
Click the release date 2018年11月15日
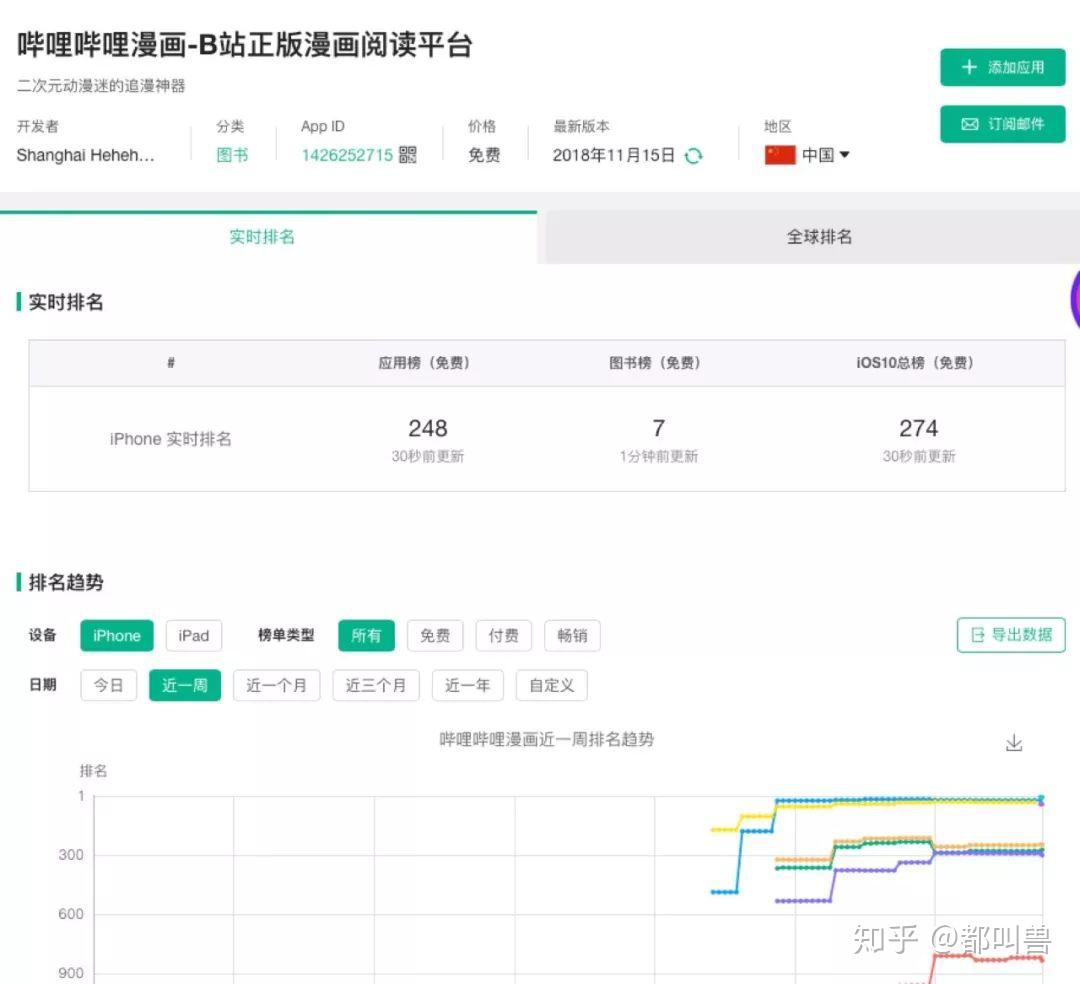tap(614, 155)
